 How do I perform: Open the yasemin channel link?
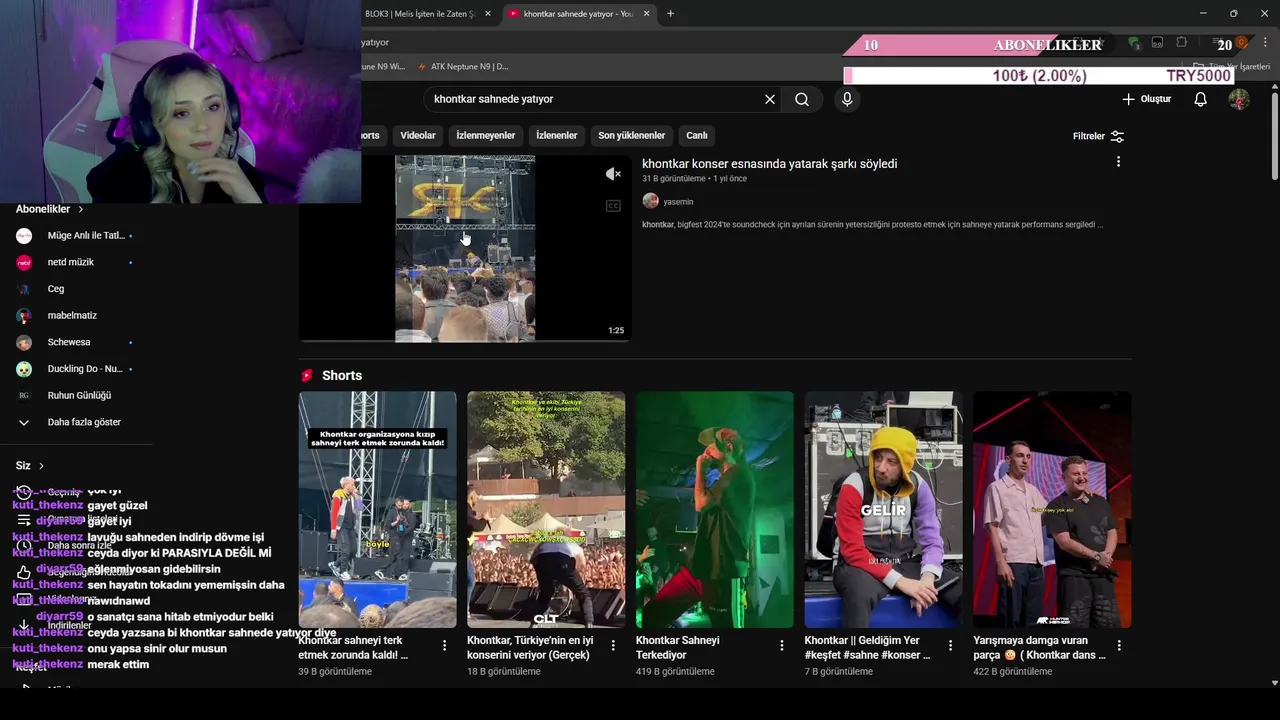(x=678, y=202)
